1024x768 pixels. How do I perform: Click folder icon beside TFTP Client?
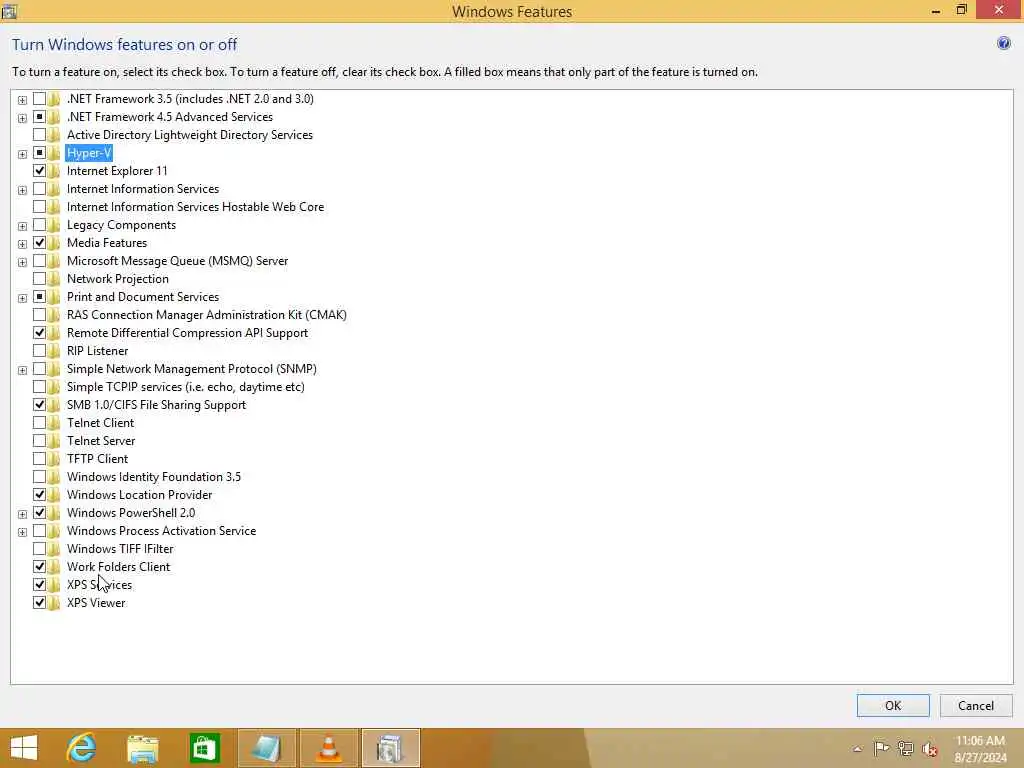click(54, 458)
